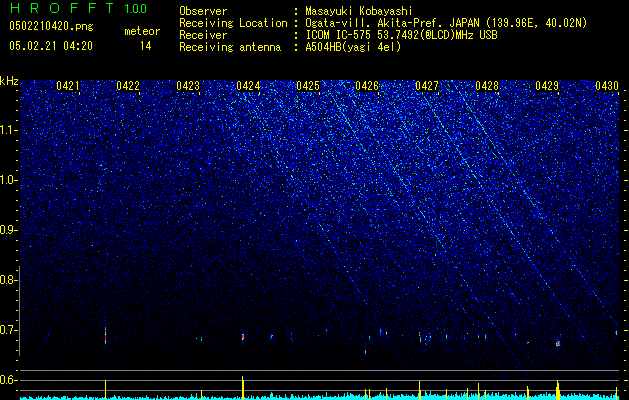
Task: Click the 0427 time marker
Action: pyautogui.click(x=427, y=86)
